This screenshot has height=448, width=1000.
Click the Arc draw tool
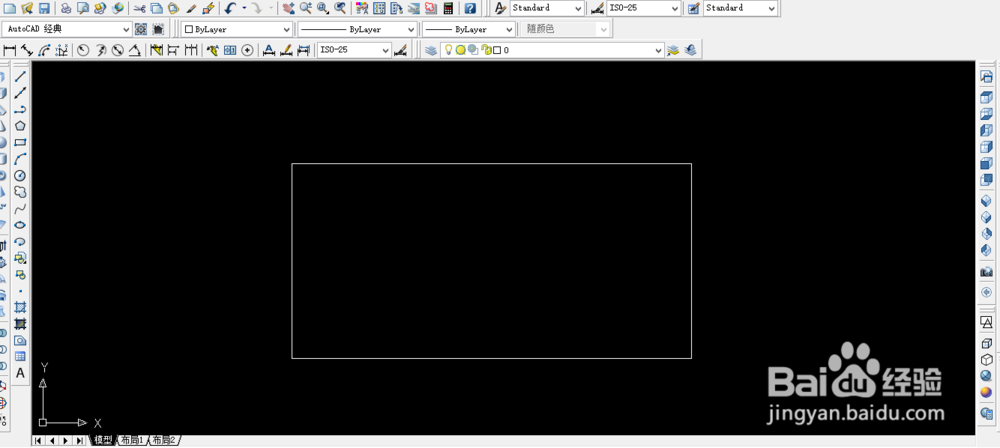tap(20, 159)
